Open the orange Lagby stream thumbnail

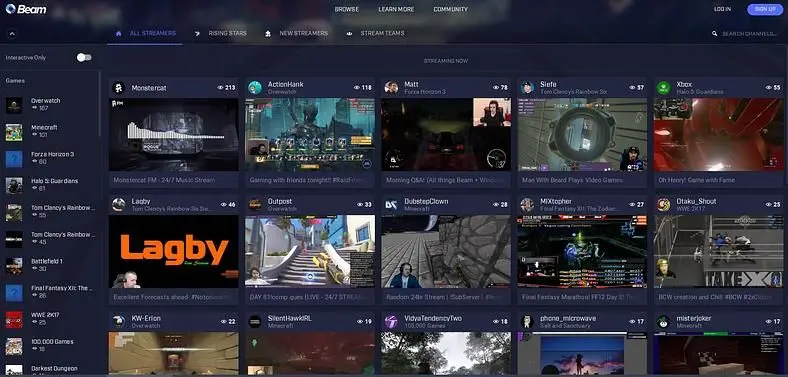(174, 251)
